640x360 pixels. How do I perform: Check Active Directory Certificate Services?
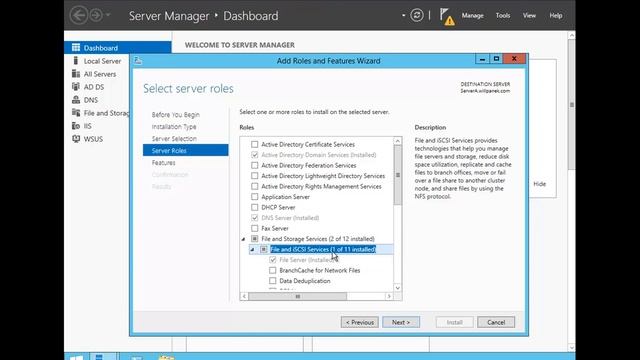(x=255, y=144)
